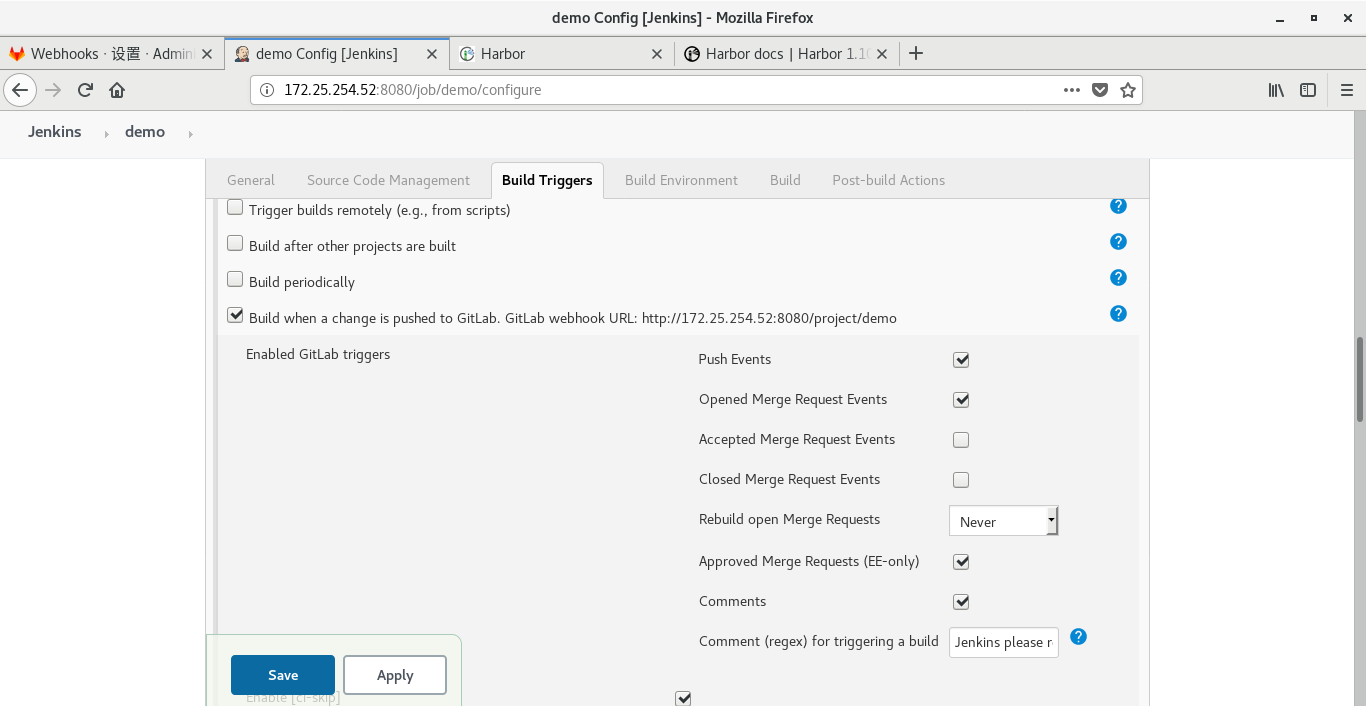1366x706 pixels.
Task: Click the page vertical scrollbar thumb
Action: point(1360,380)
